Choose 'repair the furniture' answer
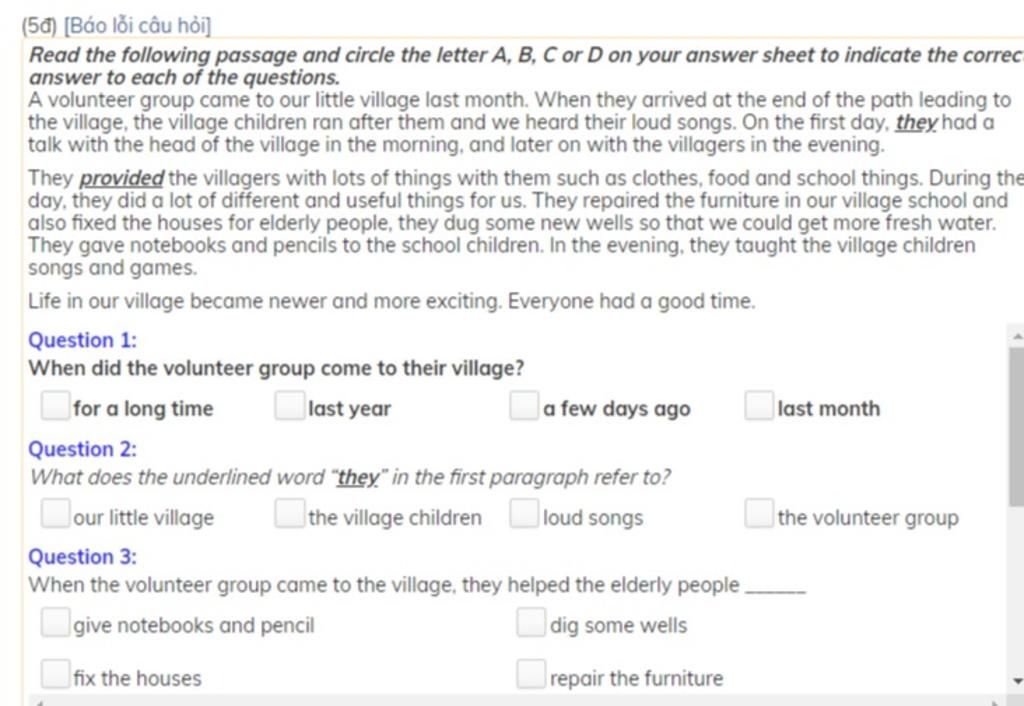 [531, 675]
